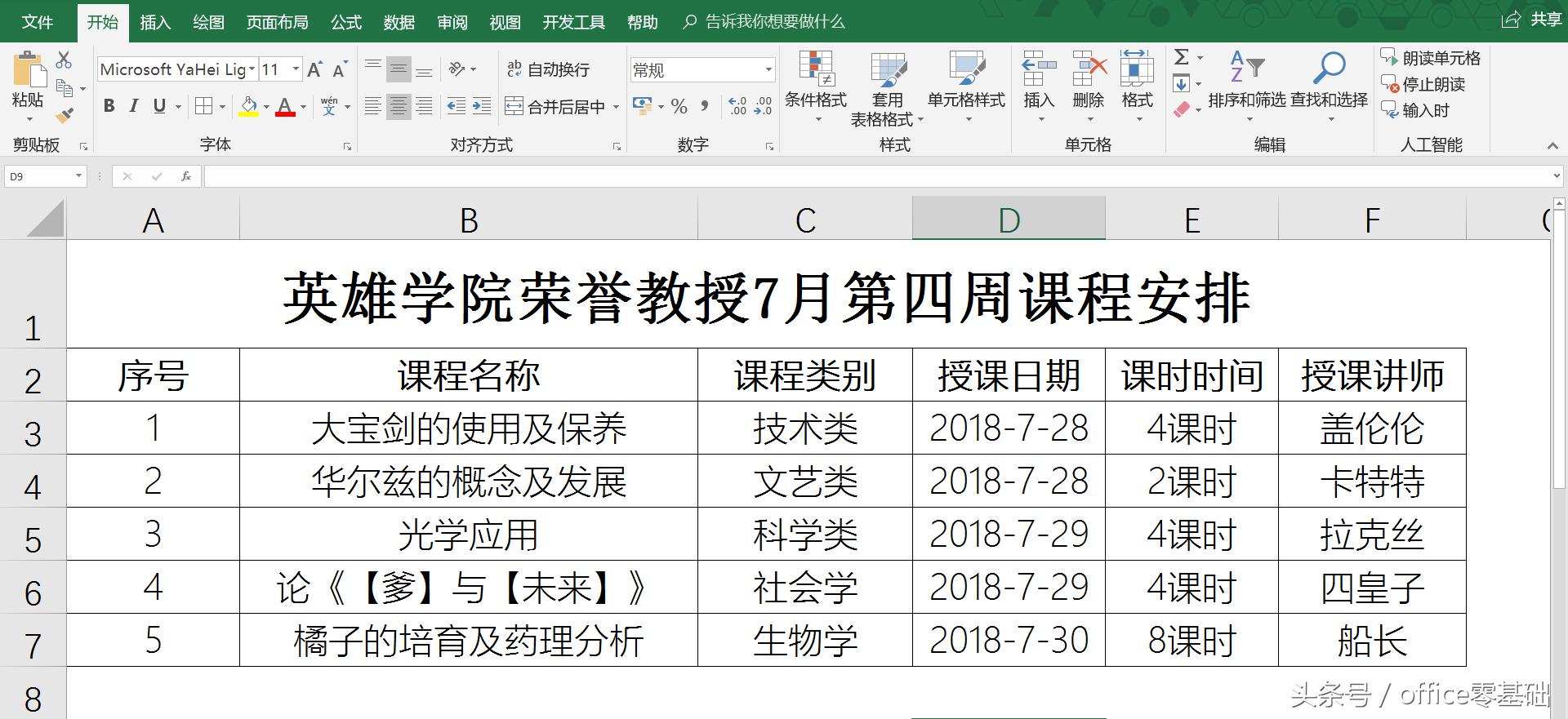
Task: Click the Cut scissors icon
Action: 64,60
